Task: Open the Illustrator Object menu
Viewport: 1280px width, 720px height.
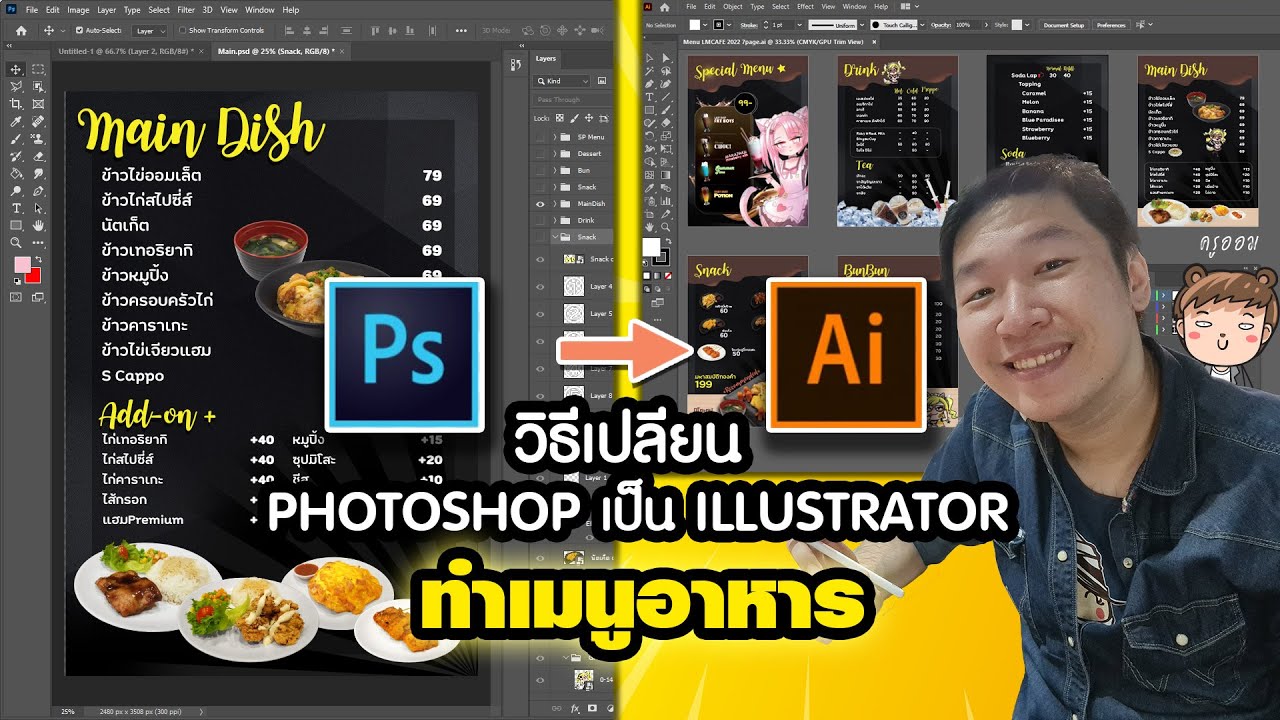Action: (x=733, y=7)
